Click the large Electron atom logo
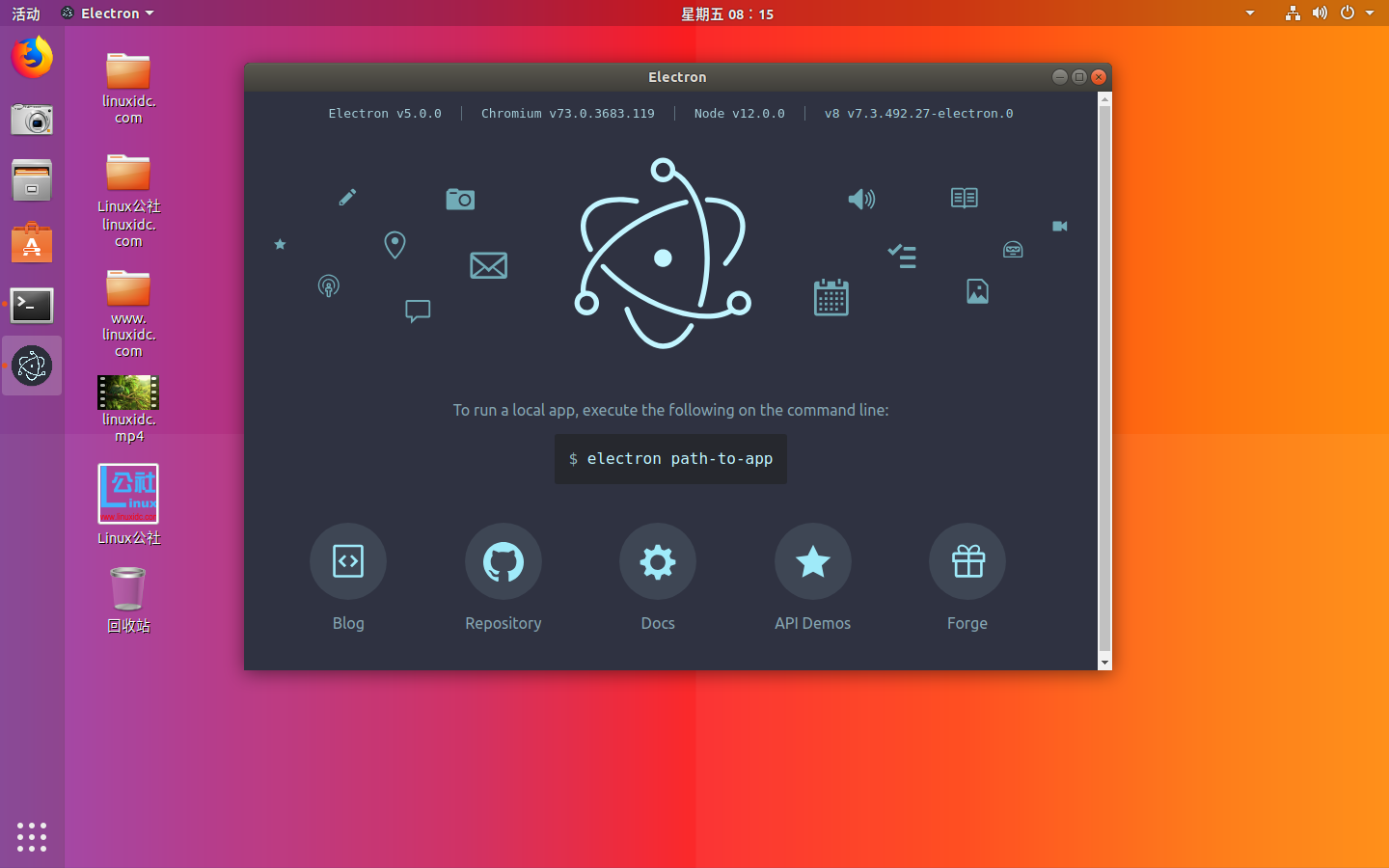Screen dimensions: 1389x868 tap(663, 254)
